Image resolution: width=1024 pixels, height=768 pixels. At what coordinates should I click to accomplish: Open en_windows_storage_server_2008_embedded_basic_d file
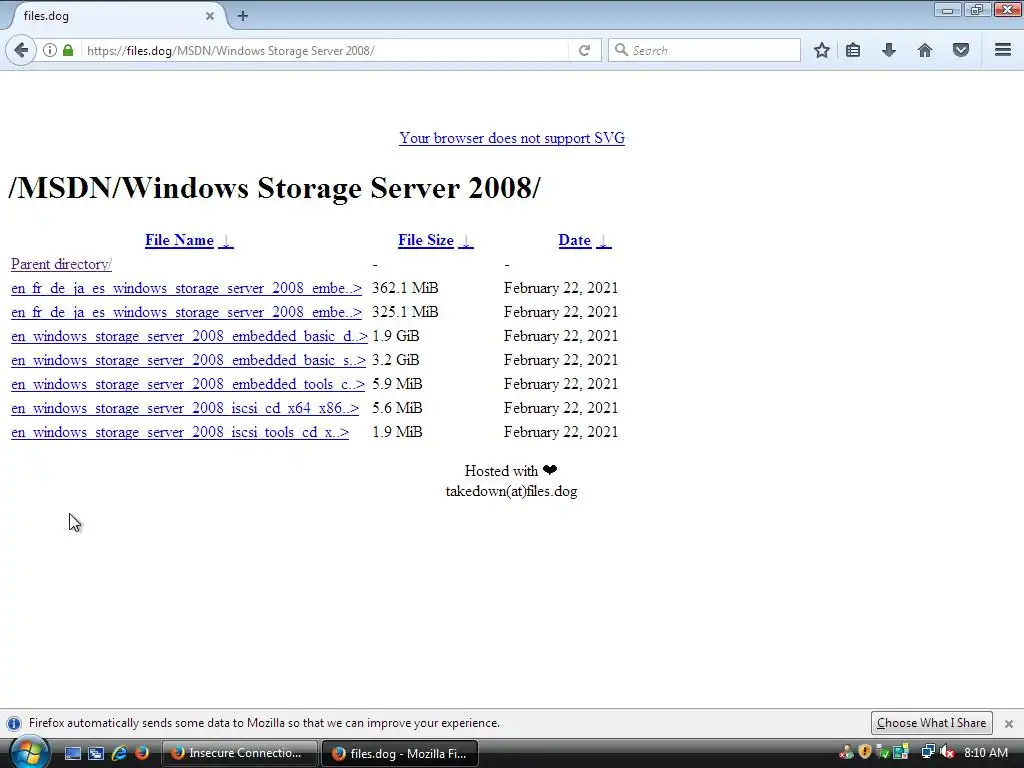click(x=189, y=336)
